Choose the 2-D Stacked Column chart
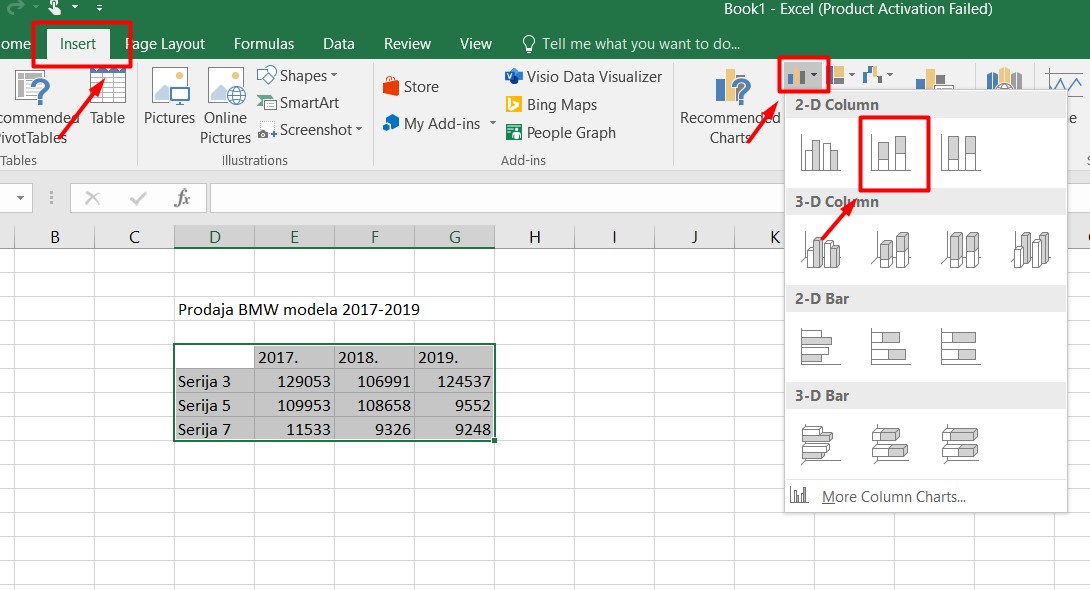Image resolution: width=1090 pixels, height=590 pixels. (x=890, y=154)
